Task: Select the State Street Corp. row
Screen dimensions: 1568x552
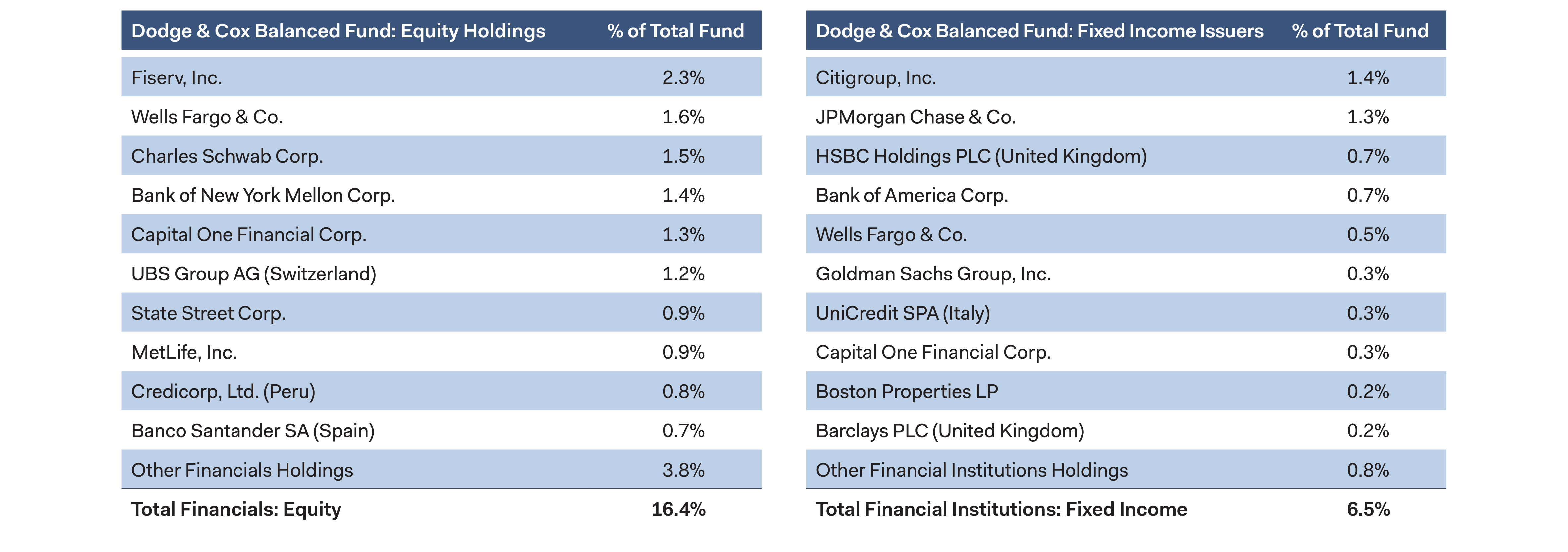Action: 208,314
